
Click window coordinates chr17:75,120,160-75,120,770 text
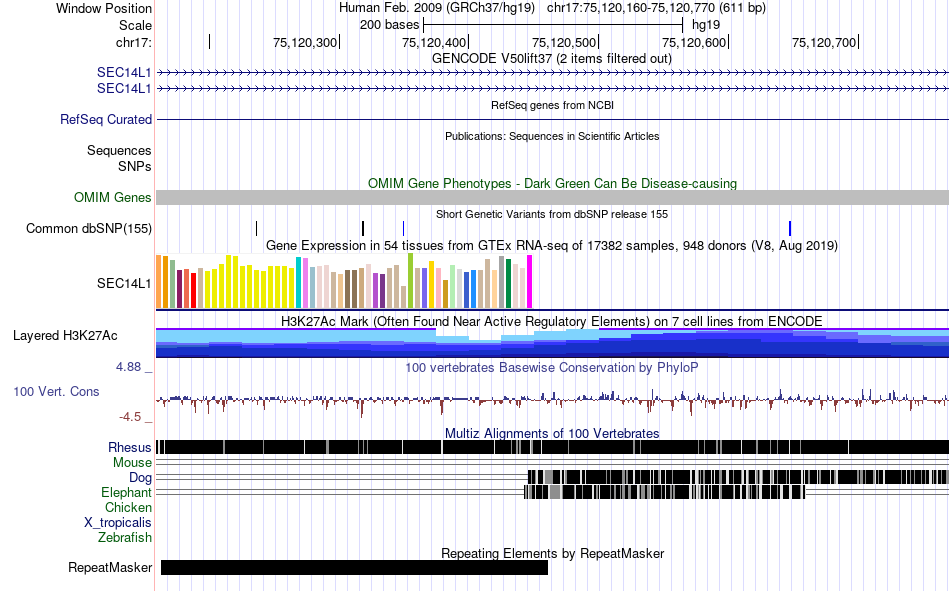[656, 8]
